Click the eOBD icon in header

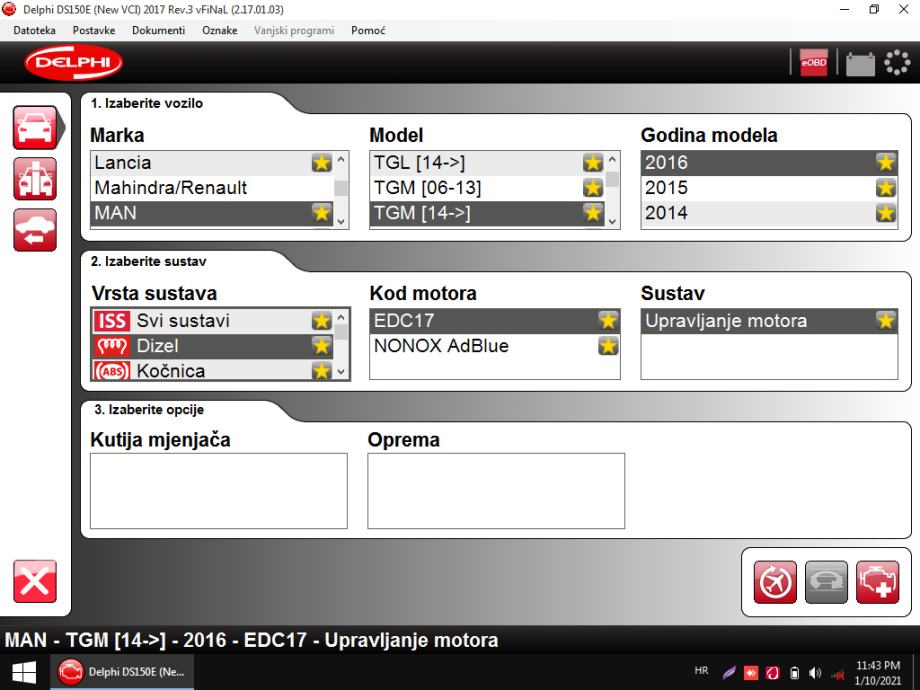tap(814, 62)
